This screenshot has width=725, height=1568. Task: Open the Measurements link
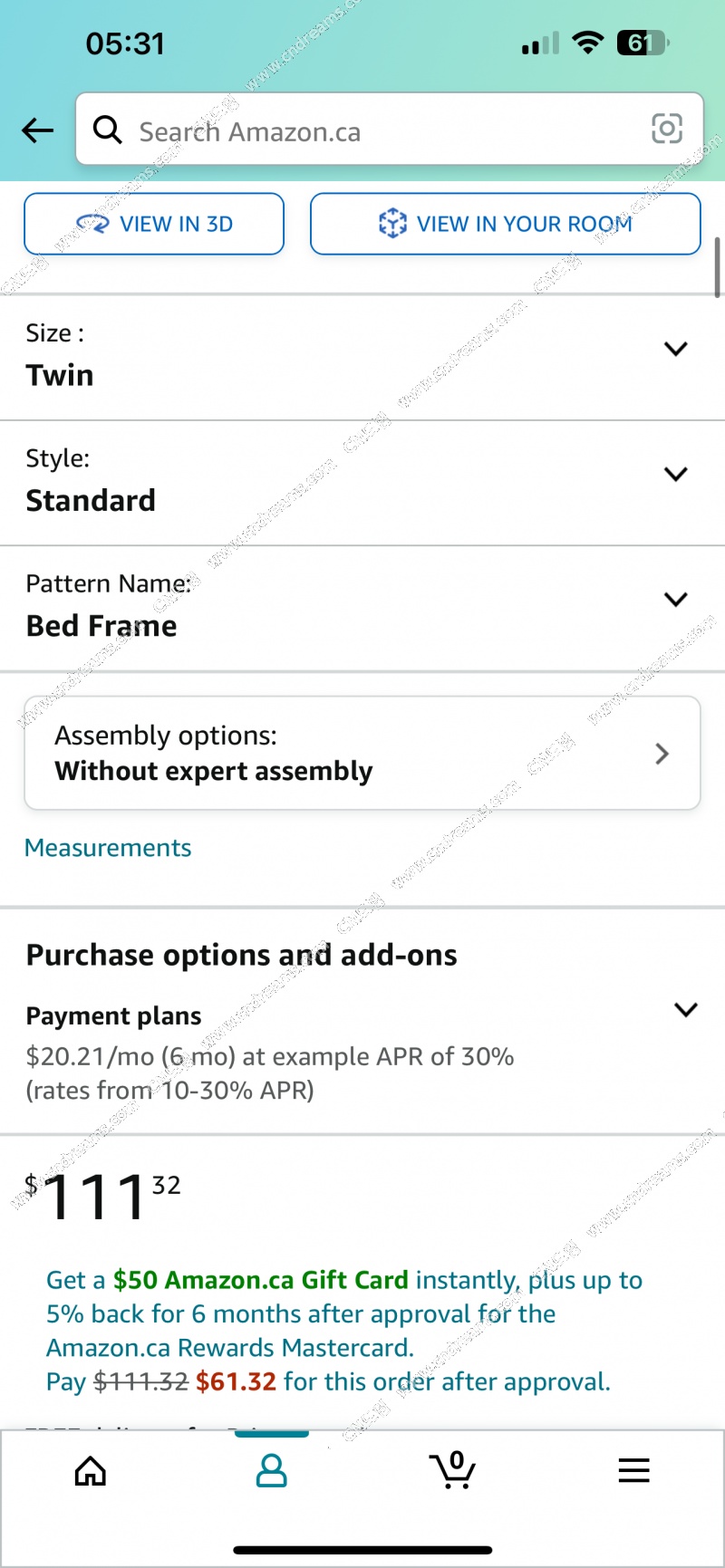[x=108, y=848]
